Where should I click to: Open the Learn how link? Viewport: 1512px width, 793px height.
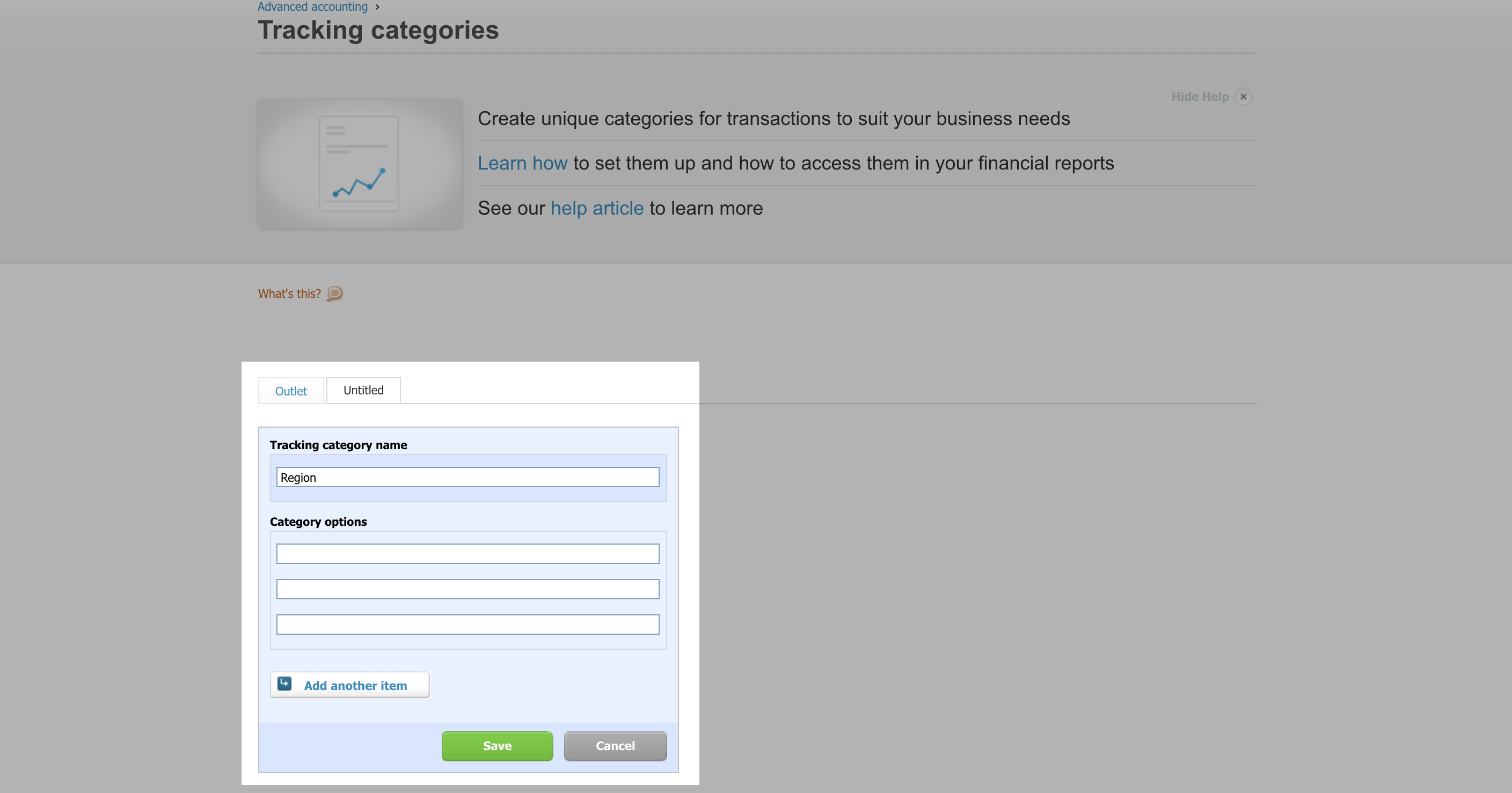(522, 163)
